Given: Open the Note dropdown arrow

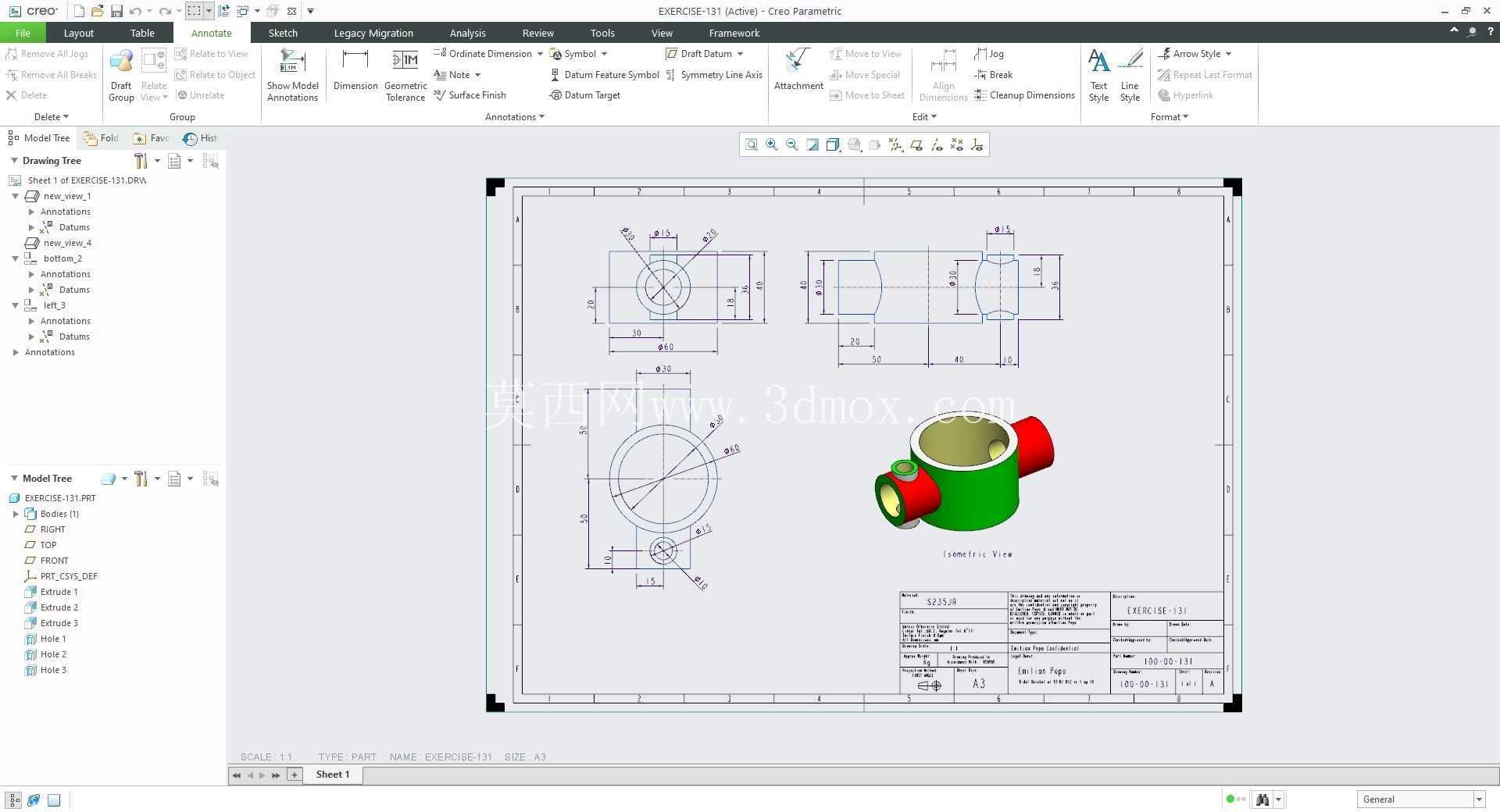Looking at the screenshot, I should [477, 75].
